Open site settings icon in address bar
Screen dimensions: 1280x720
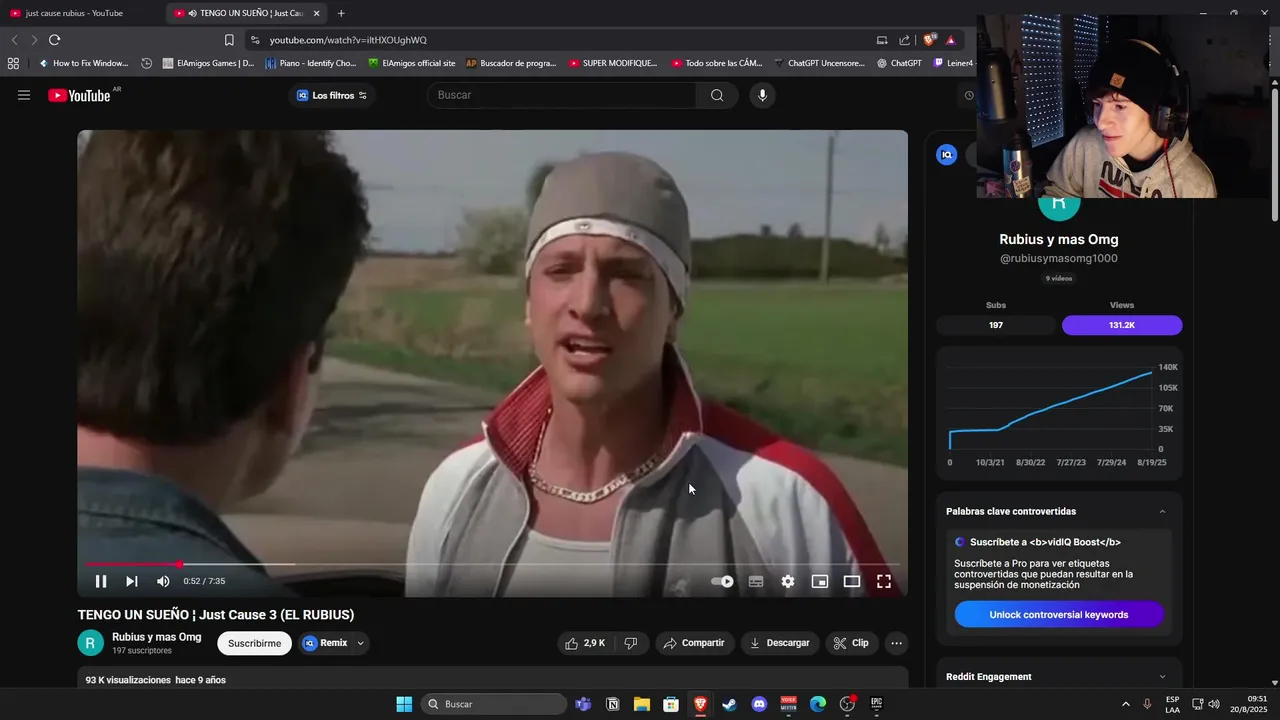pyautogui.click(x=255, y=40)
